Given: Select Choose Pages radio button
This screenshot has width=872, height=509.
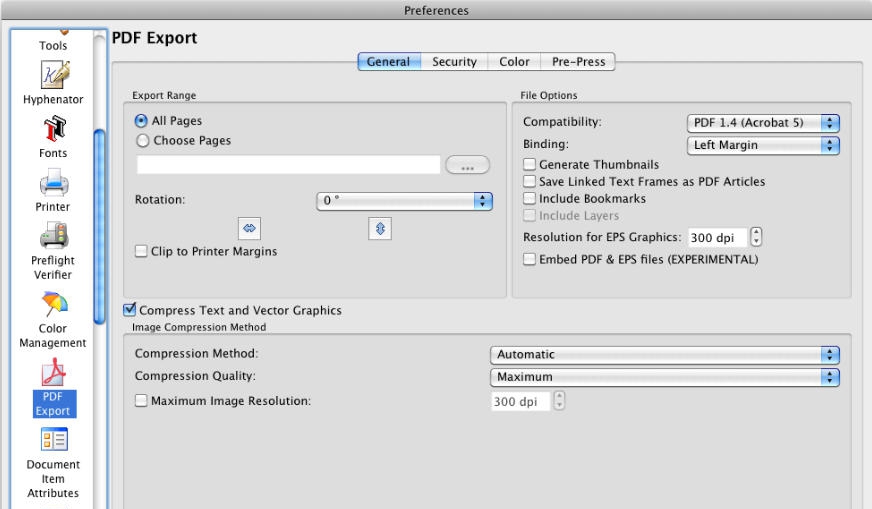Looking at the screenshot, I should (141, 141).
